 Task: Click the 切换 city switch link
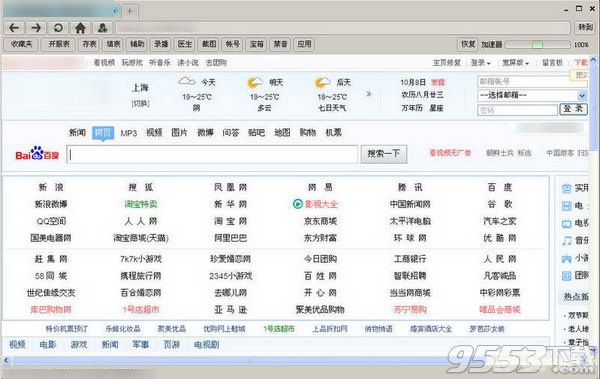pyautogui.click(x=140, y=103)
